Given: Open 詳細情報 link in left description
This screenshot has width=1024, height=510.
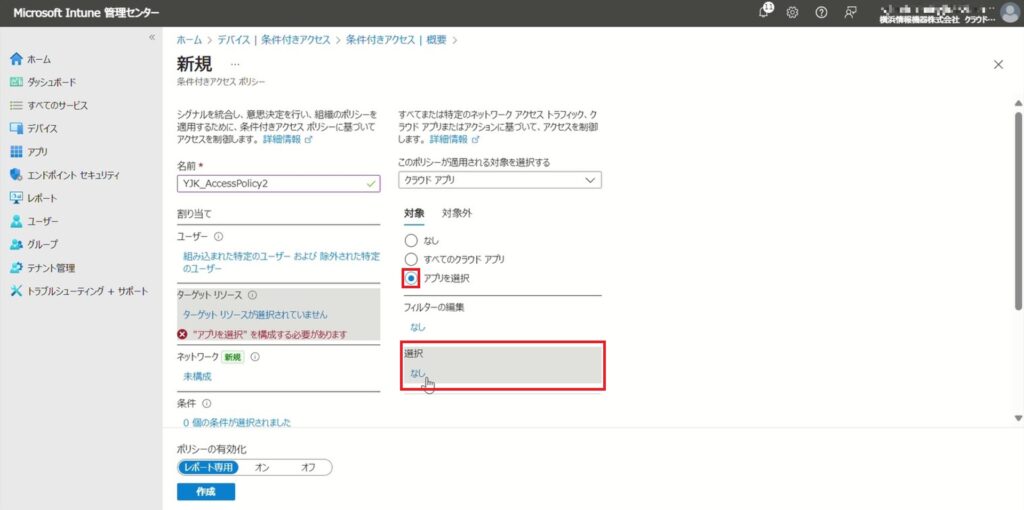Looking at the screenshot, I should [287, 139].
